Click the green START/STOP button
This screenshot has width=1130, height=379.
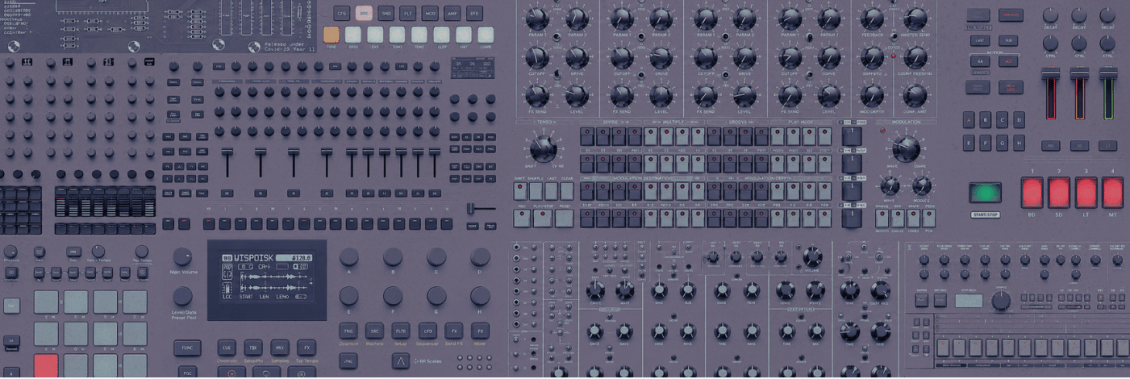(x=984, y=193)
